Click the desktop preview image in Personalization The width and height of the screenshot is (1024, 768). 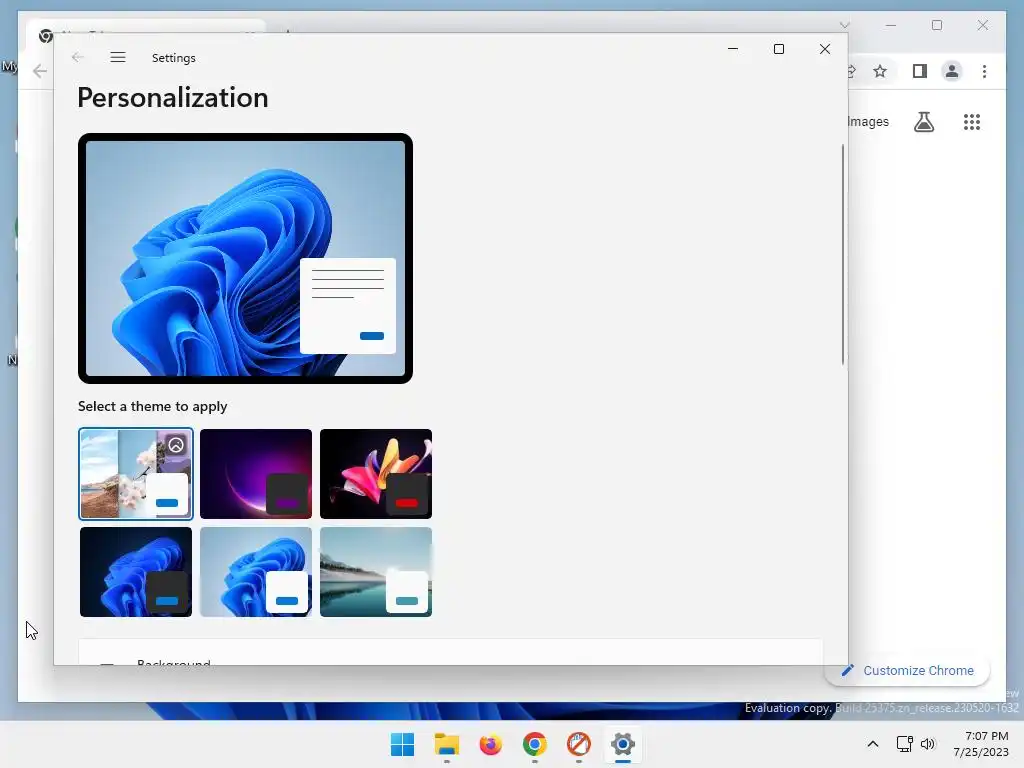(246, 259)
